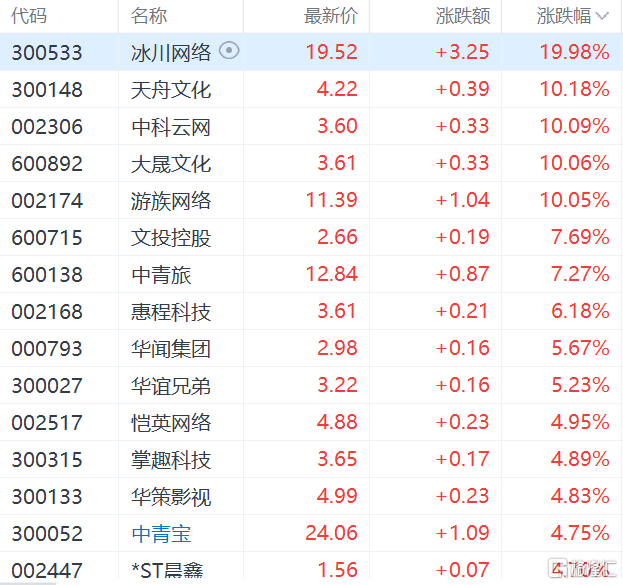
Task: Click the change value +0.07
Action: pos(462,570)
